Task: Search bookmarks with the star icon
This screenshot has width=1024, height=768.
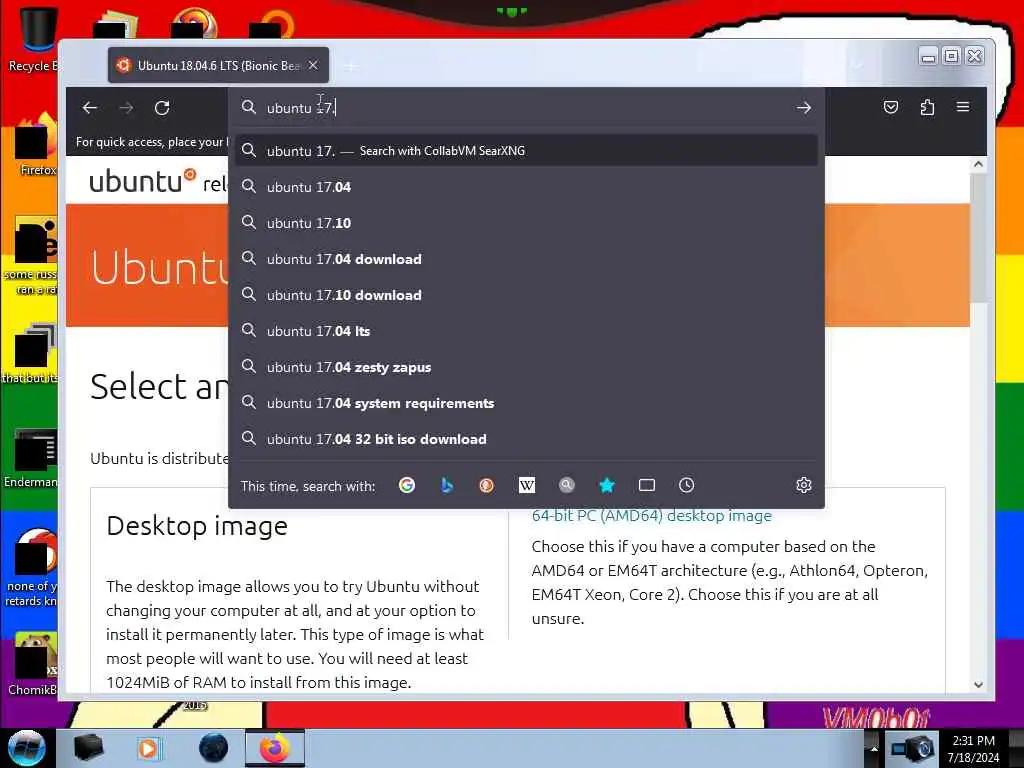Action: (x=607, y=485)
